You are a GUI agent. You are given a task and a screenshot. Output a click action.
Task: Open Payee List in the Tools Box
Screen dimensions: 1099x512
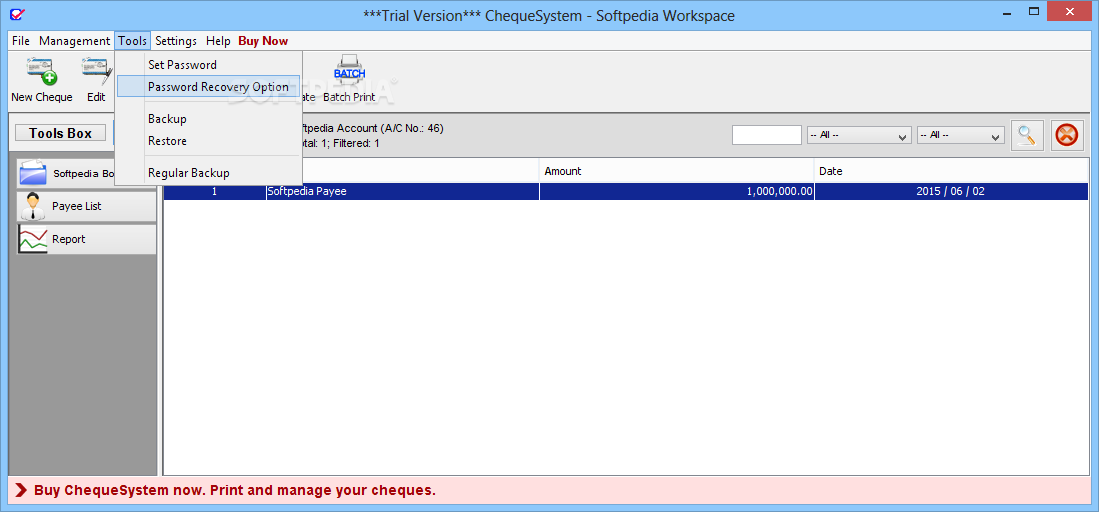pos(86,206)
